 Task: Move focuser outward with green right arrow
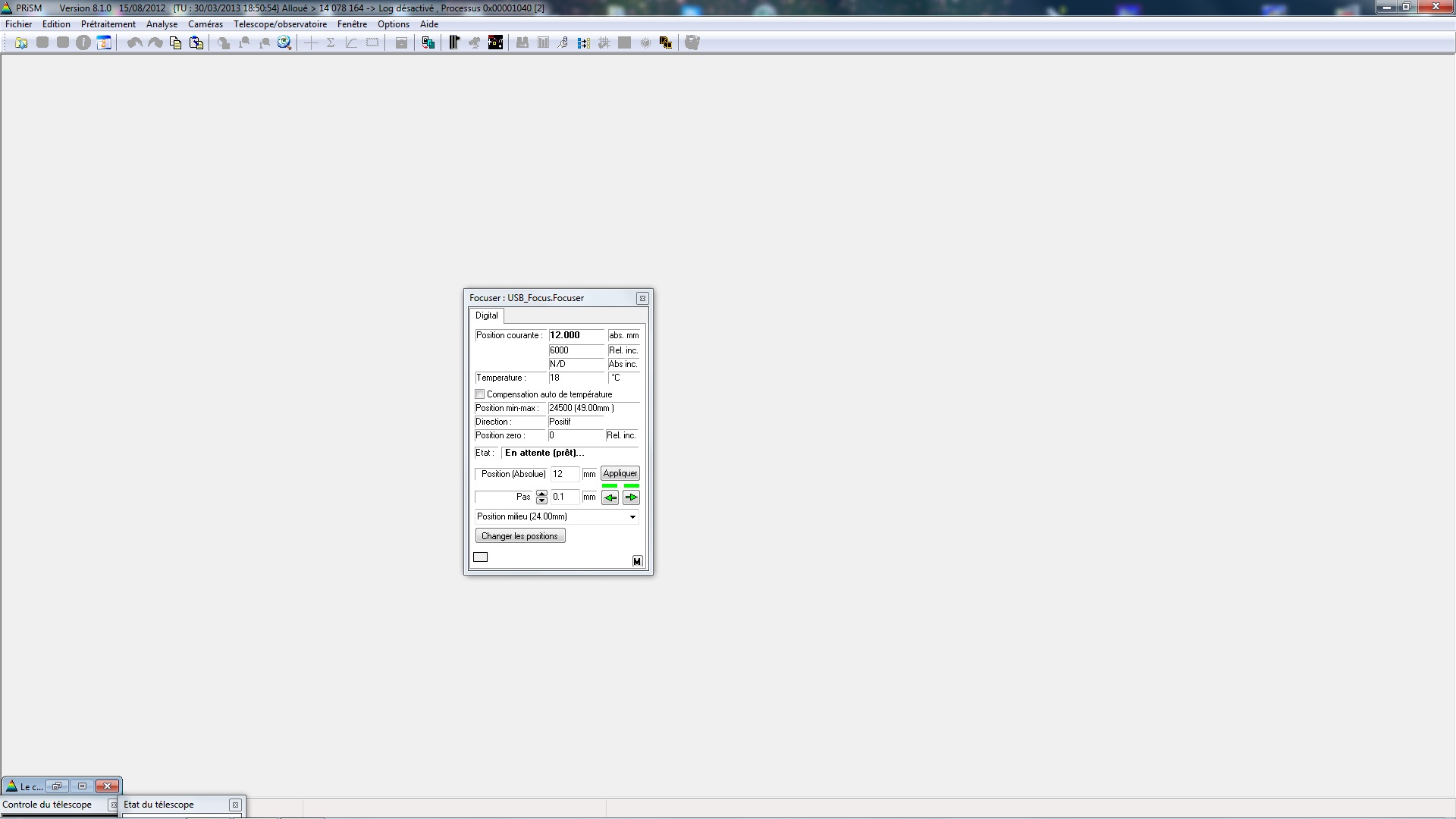[x=631, y=497]
